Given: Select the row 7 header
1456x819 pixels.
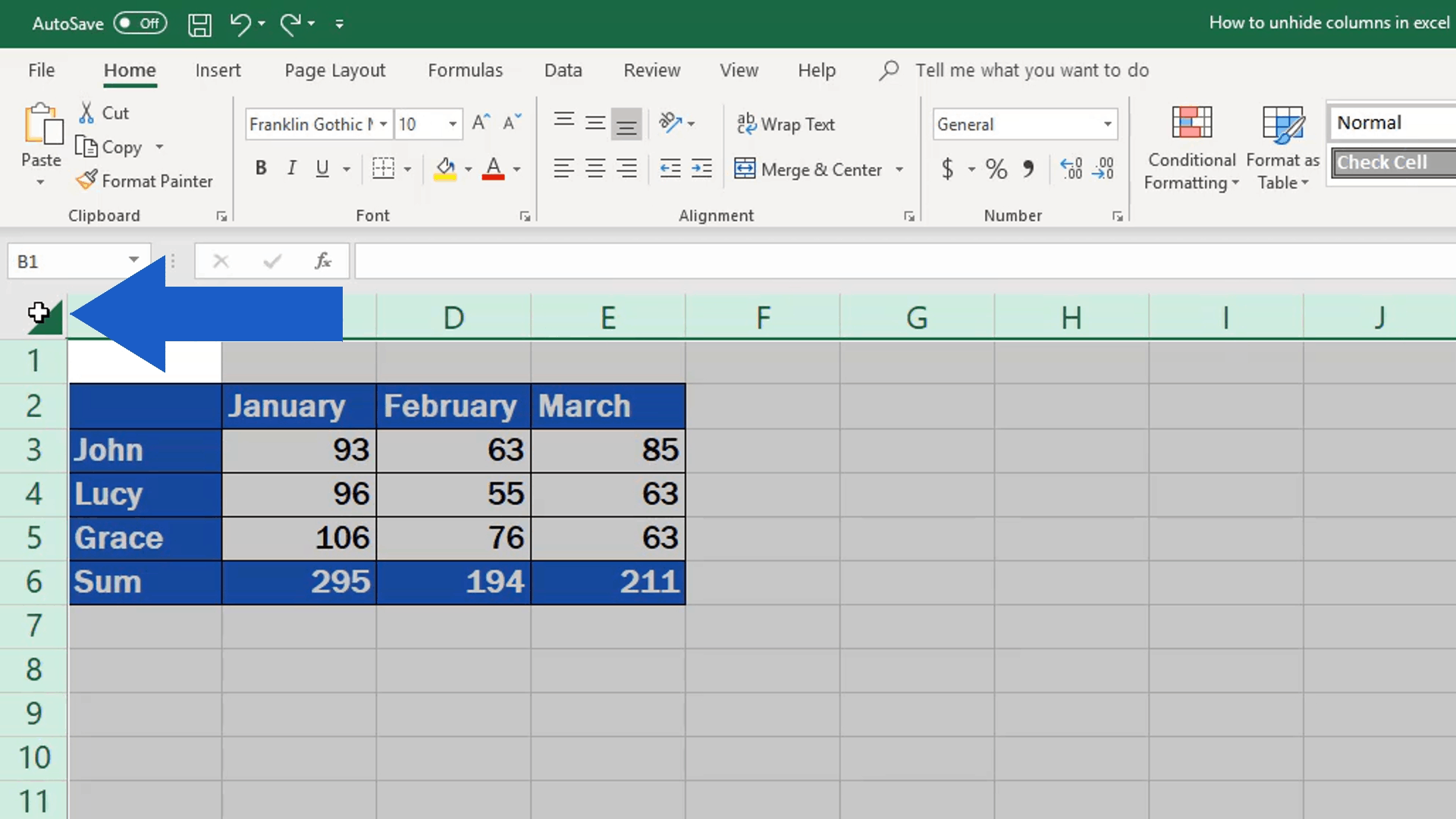Looking at the screenshot, I should 33,626.
